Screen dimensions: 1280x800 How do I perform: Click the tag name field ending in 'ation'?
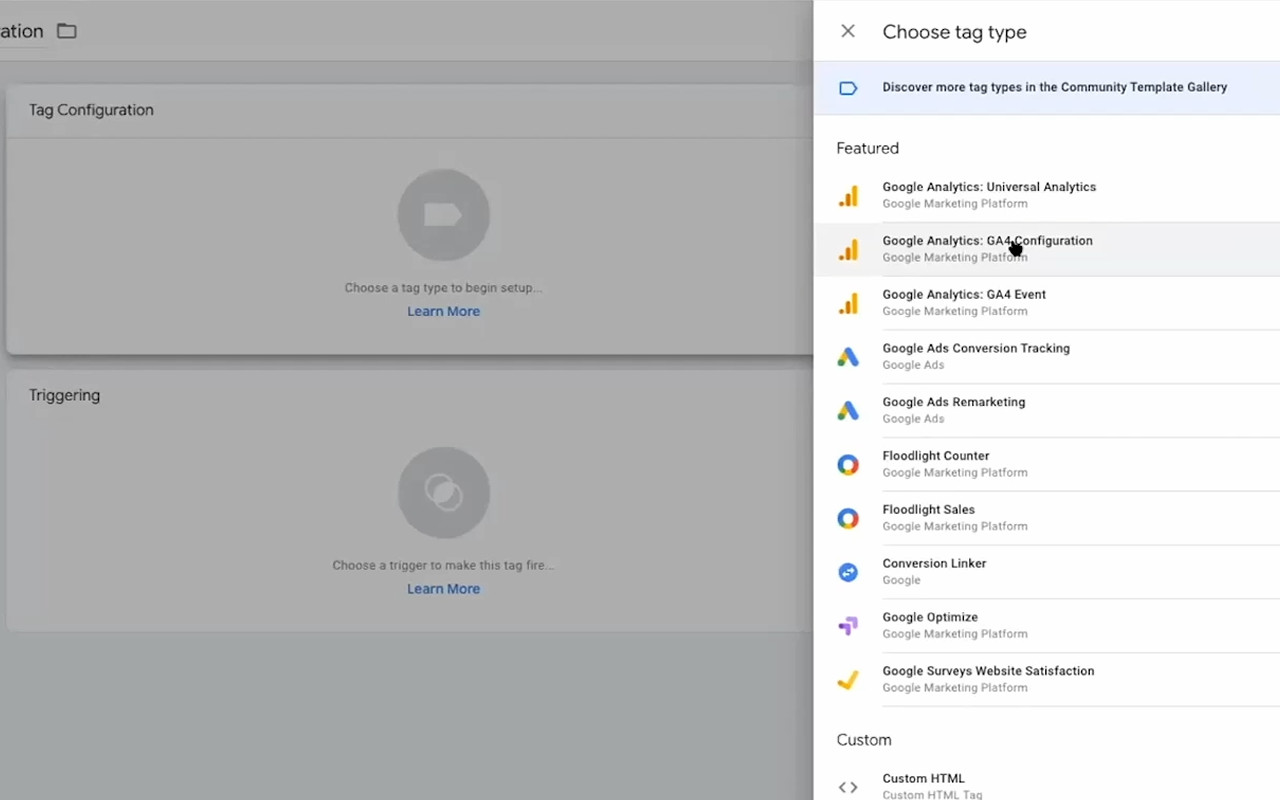pos(22,31)
